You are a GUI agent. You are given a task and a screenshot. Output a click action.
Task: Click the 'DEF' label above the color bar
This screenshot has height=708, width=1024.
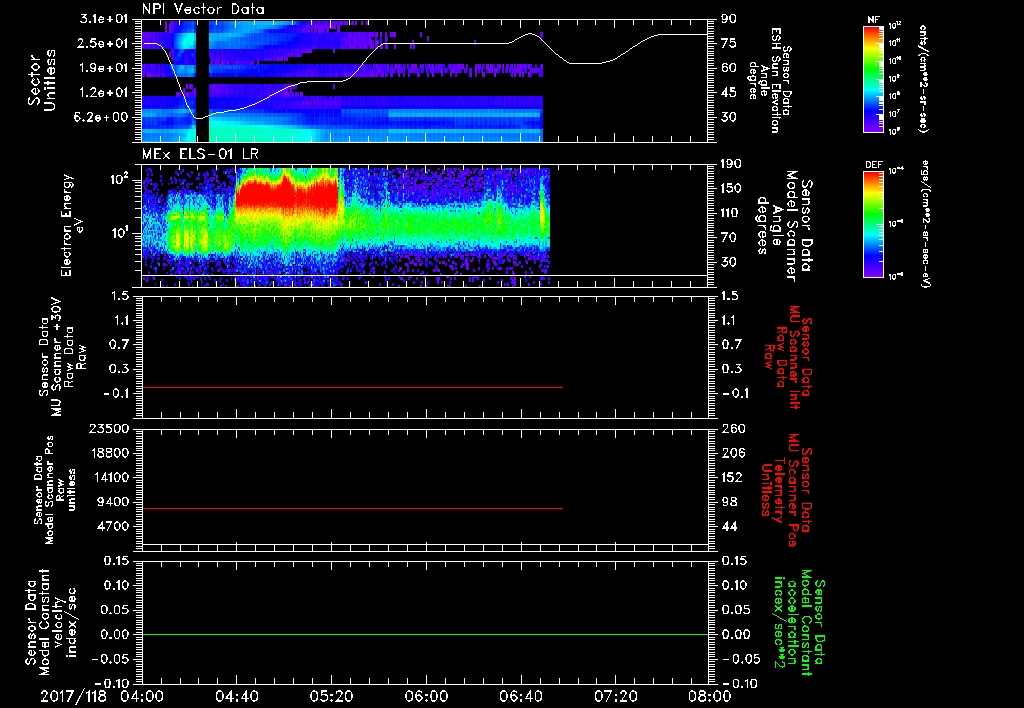coord(873,165)
